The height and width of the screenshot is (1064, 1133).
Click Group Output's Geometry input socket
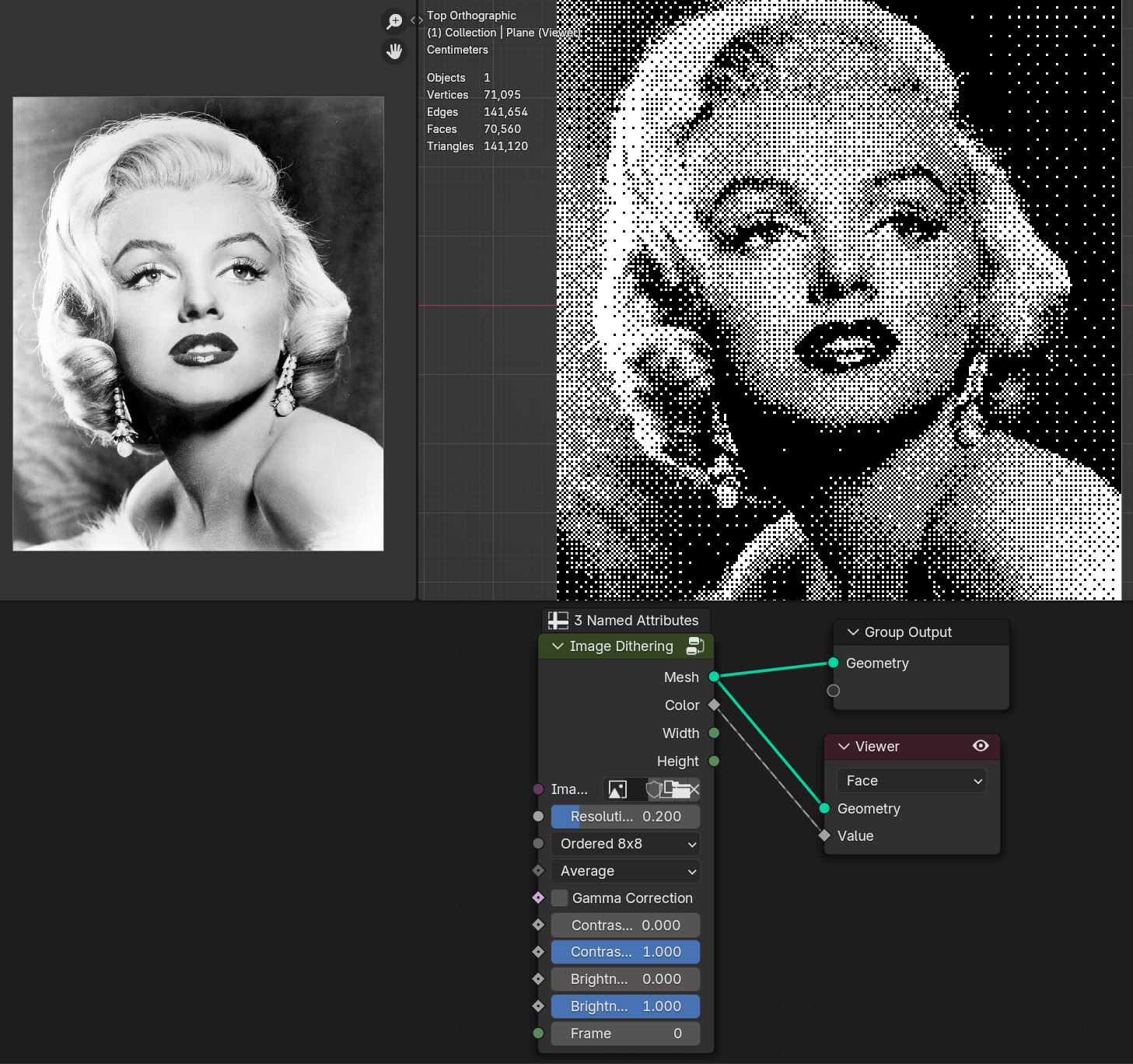pos(834,663)
